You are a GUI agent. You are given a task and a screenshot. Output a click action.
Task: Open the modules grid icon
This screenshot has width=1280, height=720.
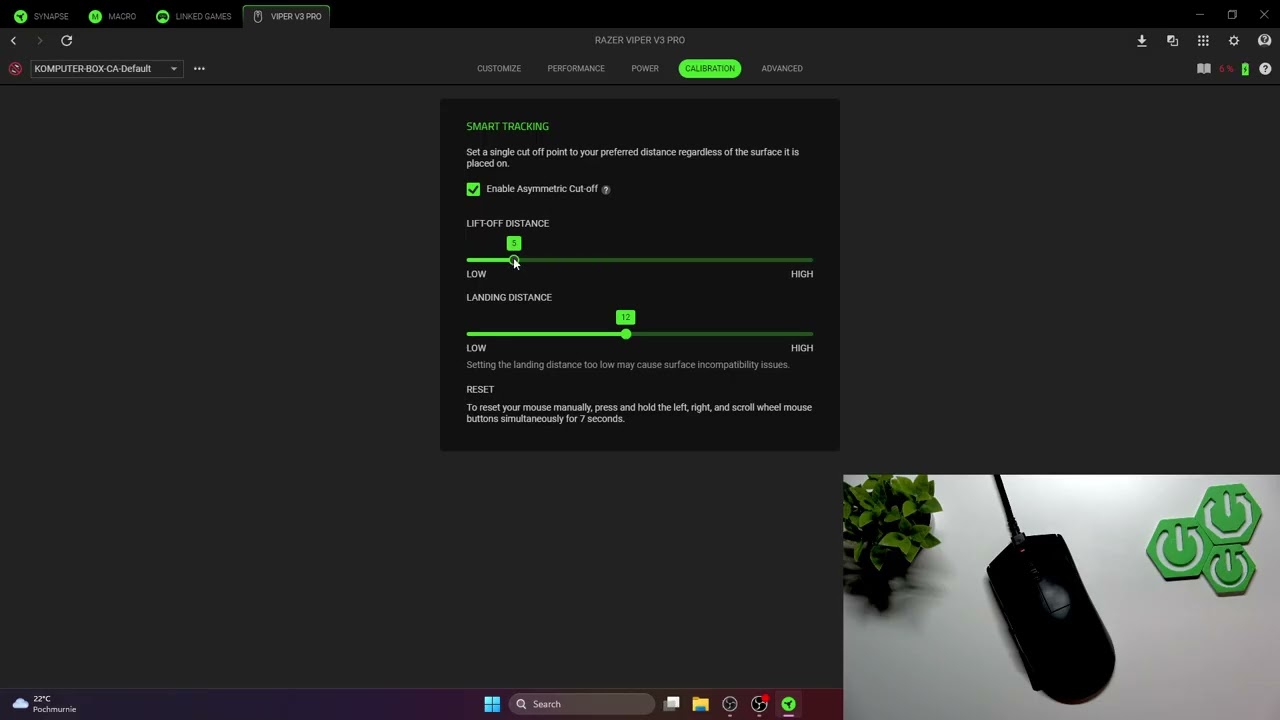(x=1203, y=41)
